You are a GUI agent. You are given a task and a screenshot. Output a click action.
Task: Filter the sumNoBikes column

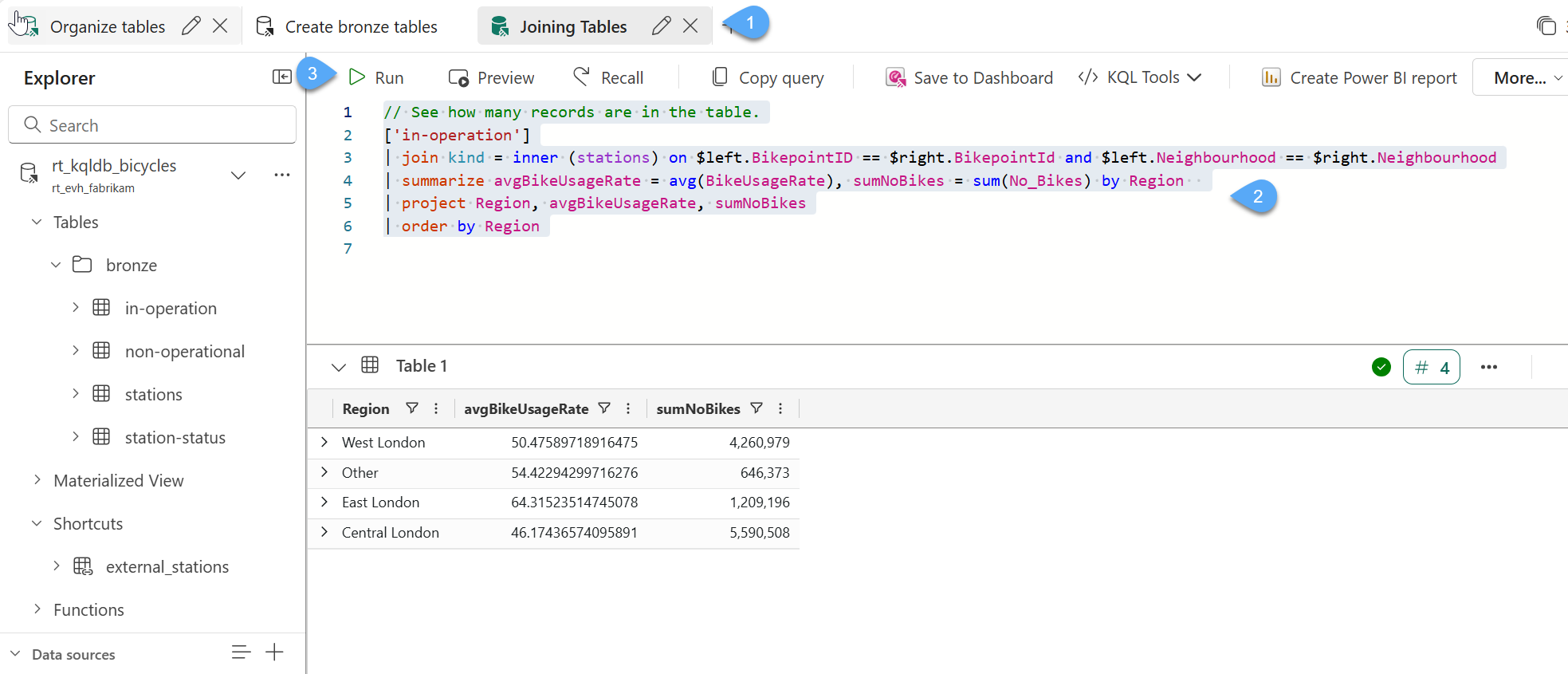[756, 408]
